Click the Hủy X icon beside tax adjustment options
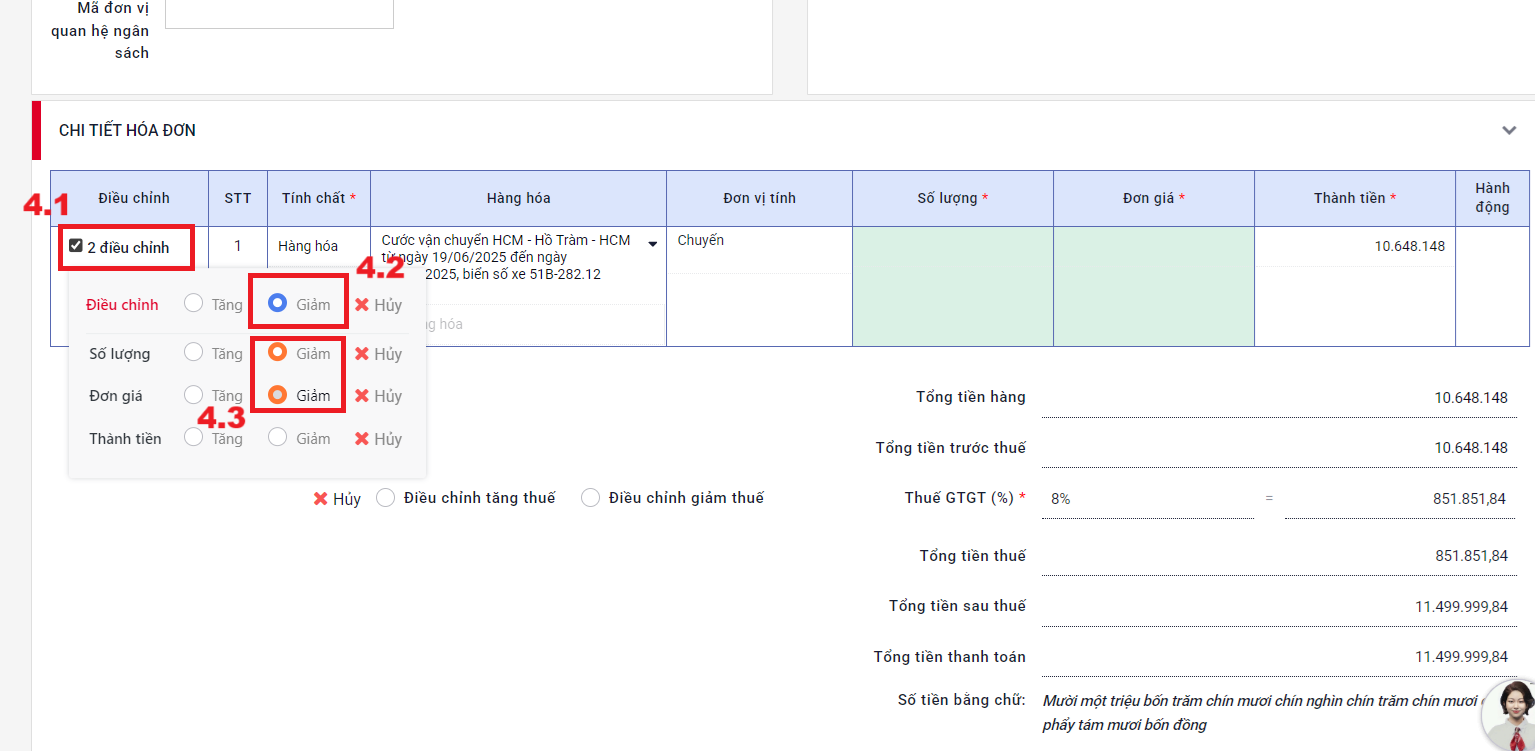 coord(321,498)
